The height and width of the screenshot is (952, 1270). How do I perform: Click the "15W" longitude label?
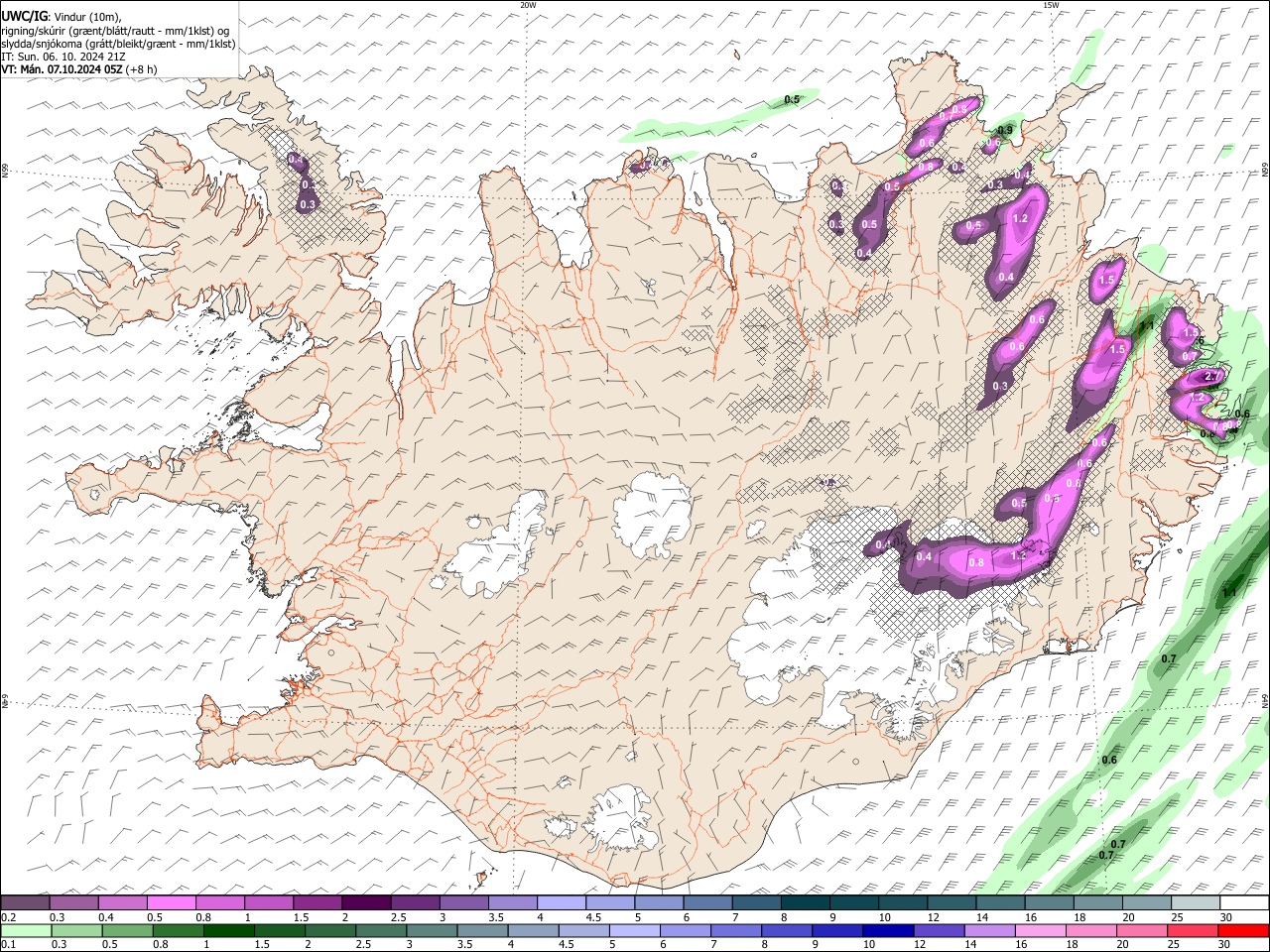click(1051, 5)
